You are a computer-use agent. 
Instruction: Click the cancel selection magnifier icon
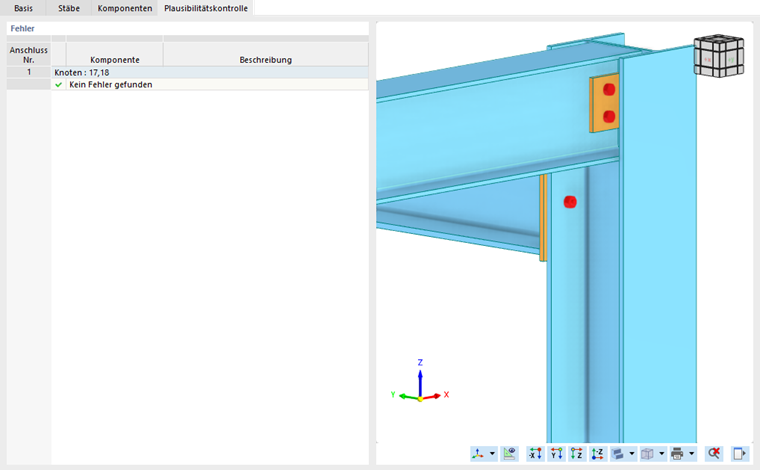pos(713,454)
